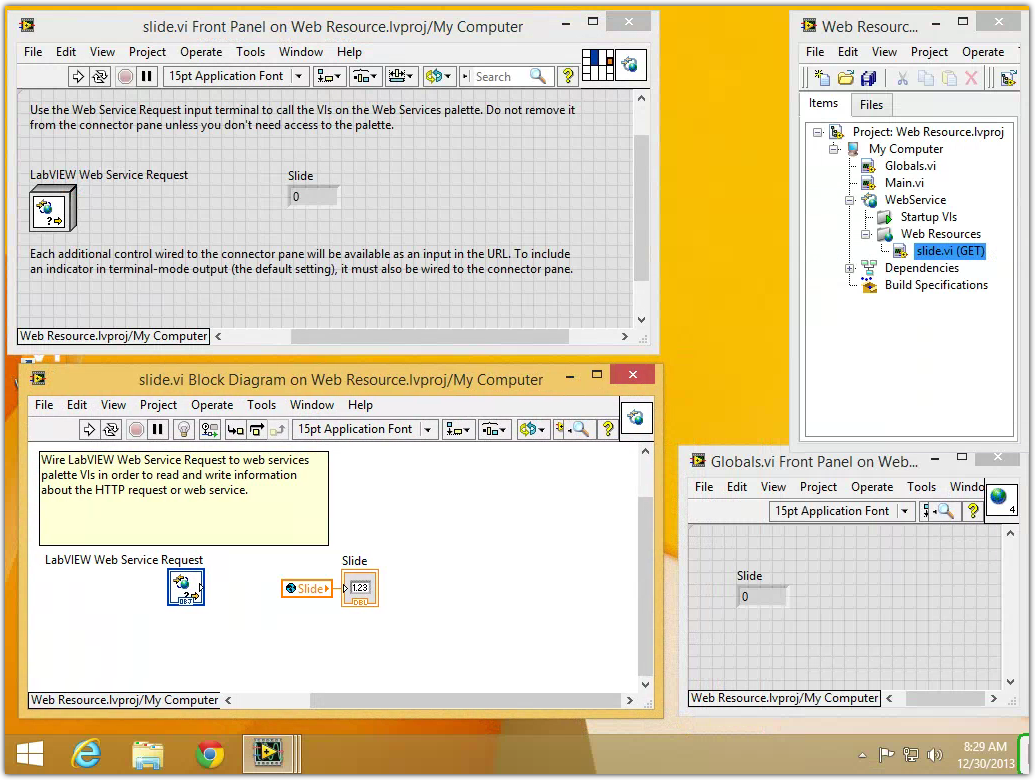Click the Slide global variable node
The height and width of the screenshot is (780, 1035).
[x=307, y=589]
